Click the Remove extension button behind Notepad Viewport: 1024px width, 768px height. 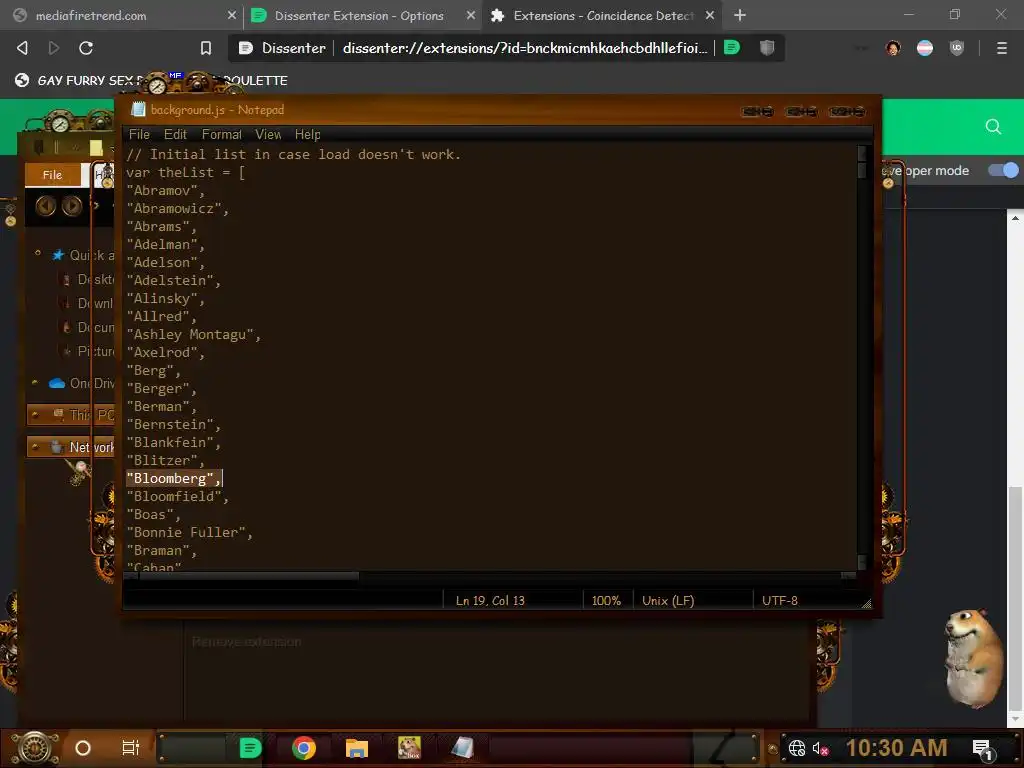click(247, 642)
